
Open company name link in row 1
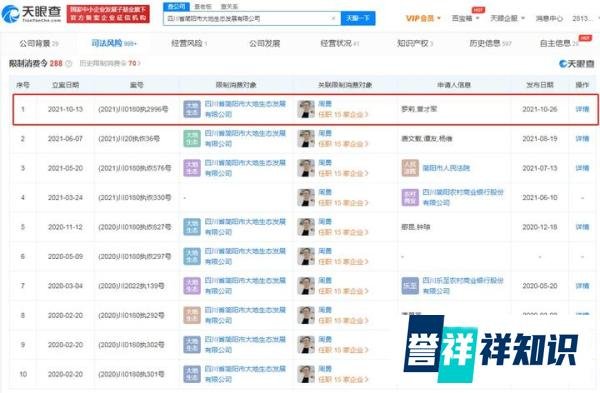tap(245, 109)
